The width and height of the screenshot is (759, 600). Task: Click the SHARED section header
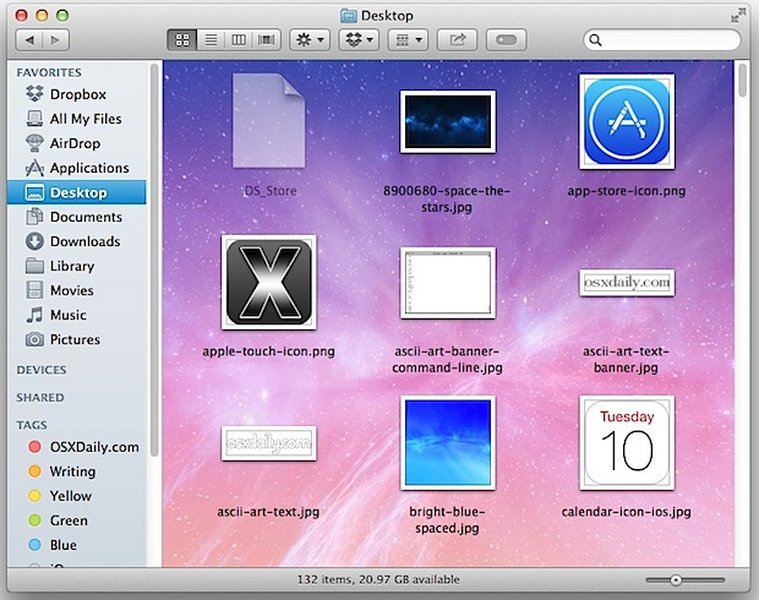[40, 398]
